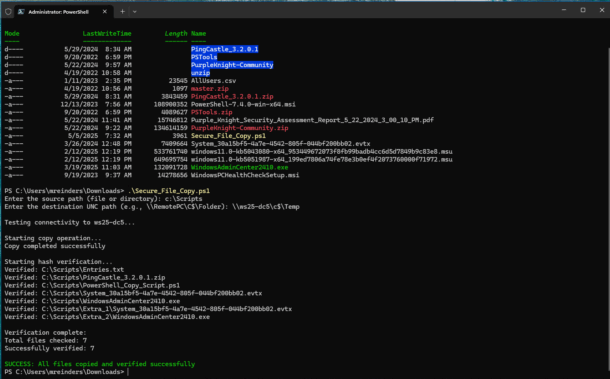The height and width of the screenshot is (379, 610).
Task: Click the source path value c:\Scripts
Action: click(x=184, y=199)
